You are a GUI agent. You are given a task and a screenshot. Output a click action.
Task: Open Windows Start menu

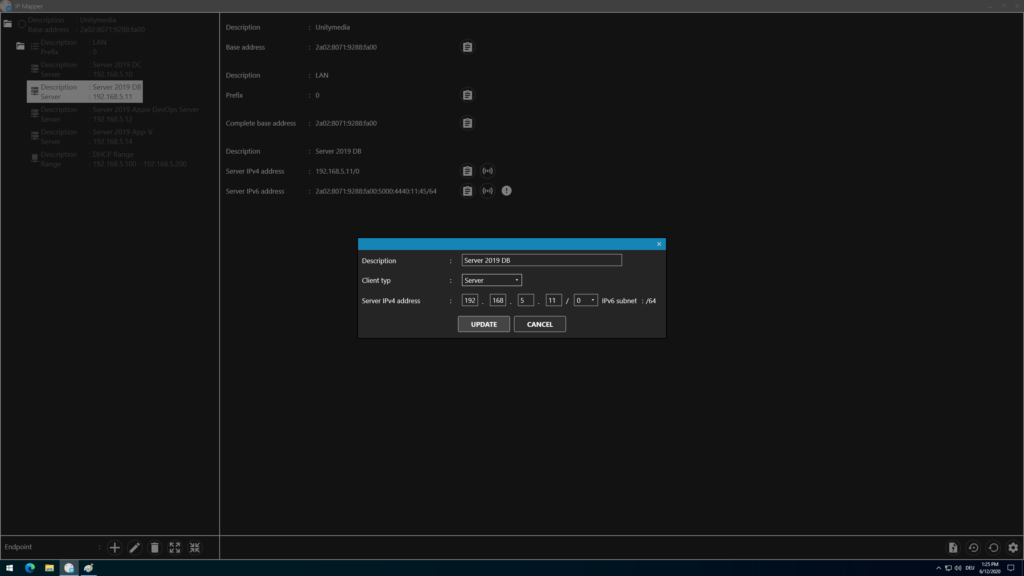[x=9, y=568]
